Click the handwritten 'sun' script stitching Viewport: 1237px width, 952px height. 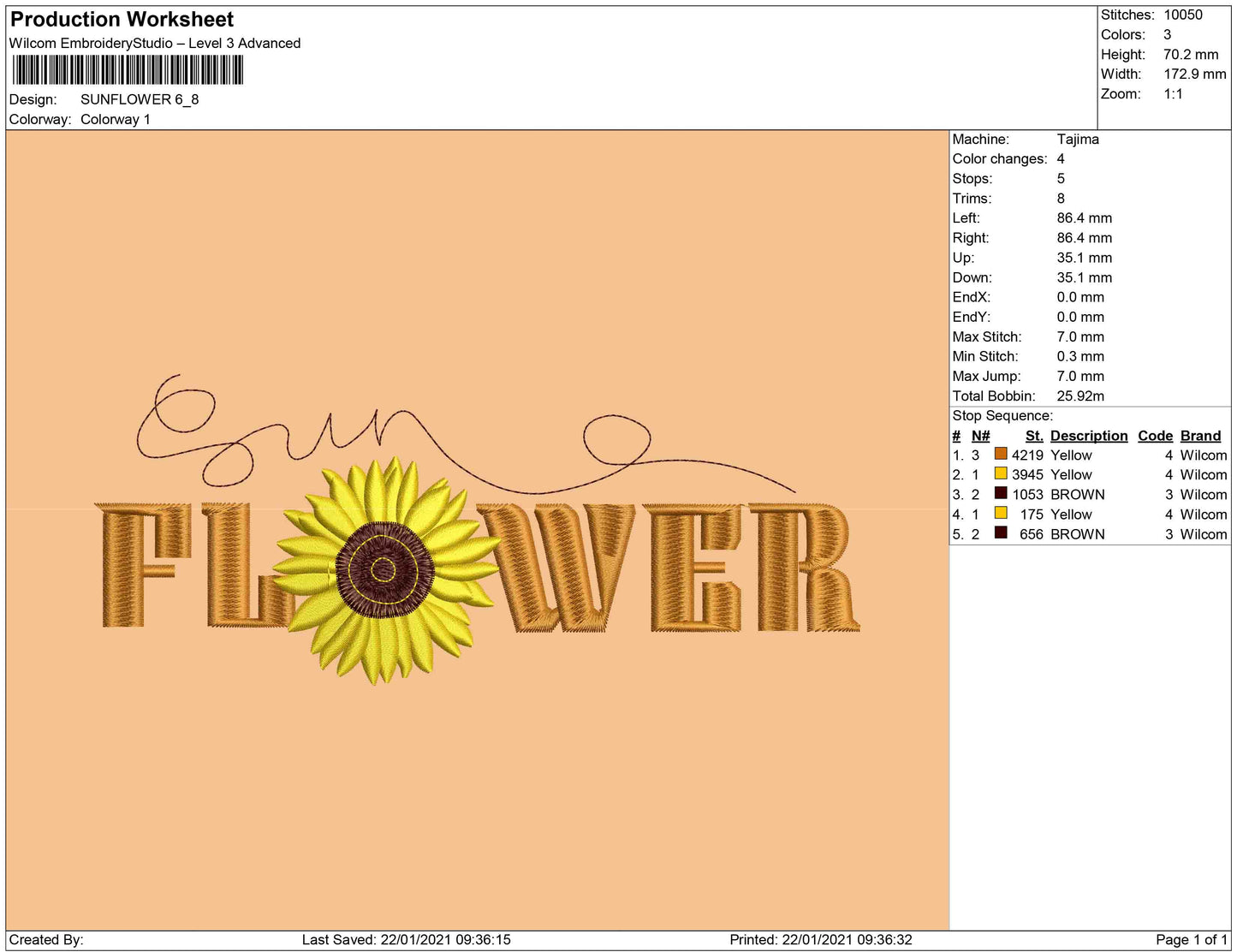tap(282, 428)
